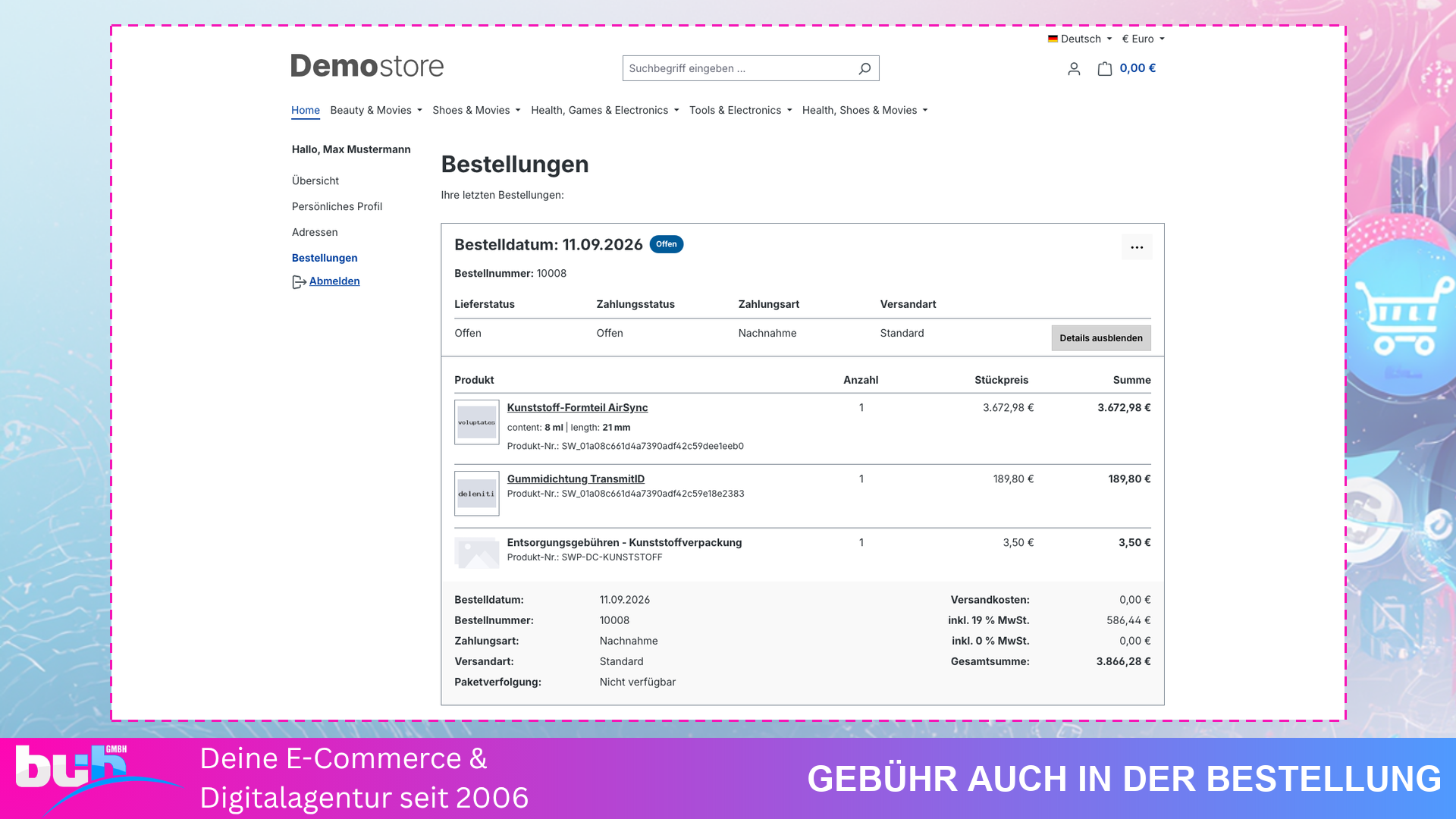
Task: Expand the Shoes & Movies menu
Action: (x=477, y=111)
